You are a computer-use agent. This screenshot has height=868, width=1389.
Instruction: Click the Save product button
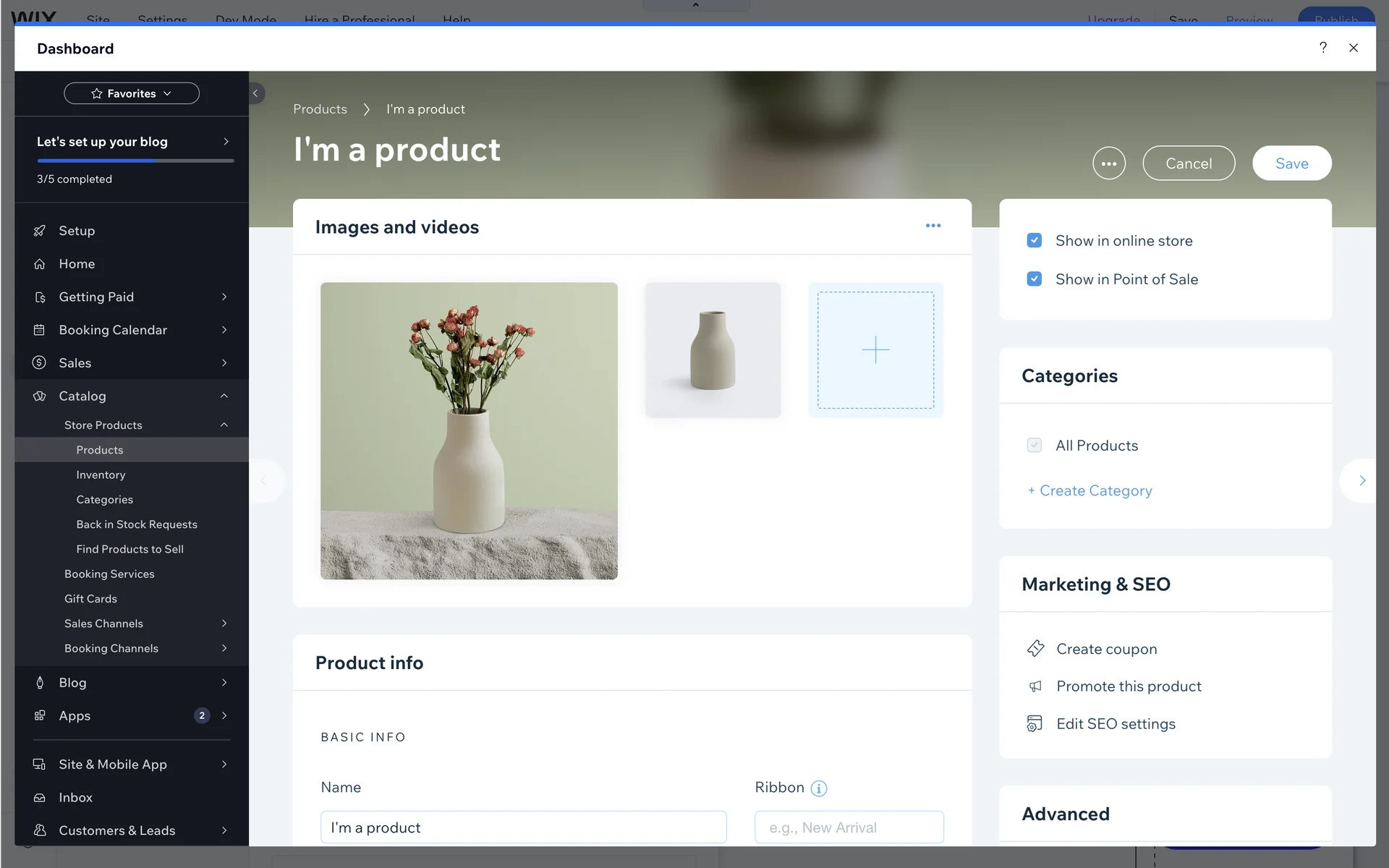point(1291,163)
